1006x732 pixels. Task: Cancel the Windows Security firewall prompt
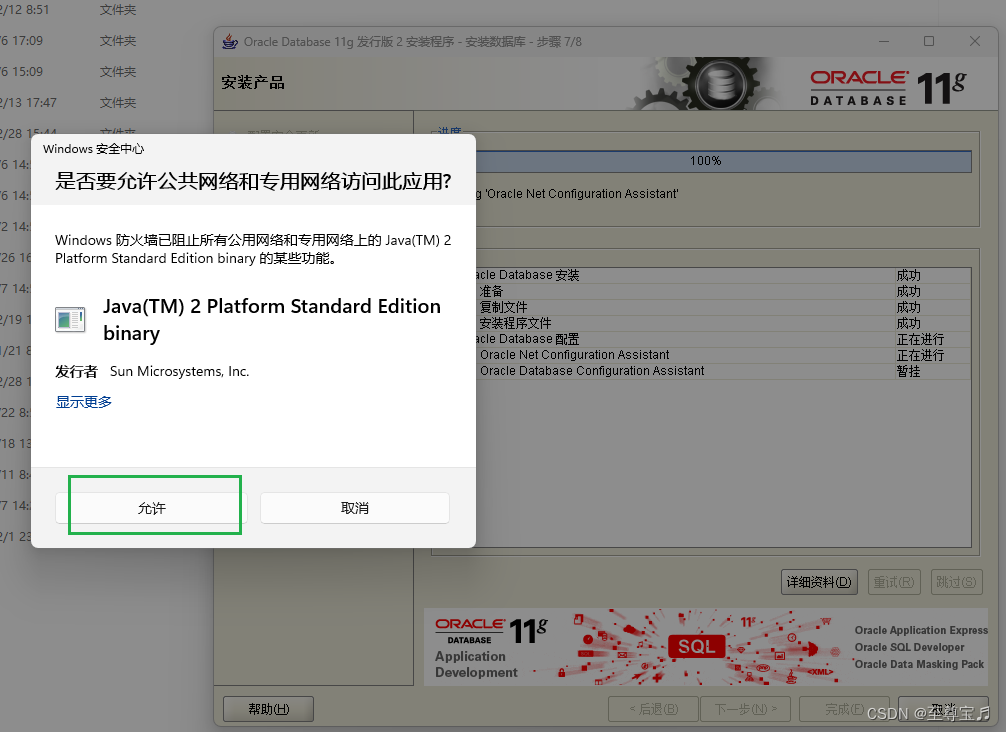(355, 508)
